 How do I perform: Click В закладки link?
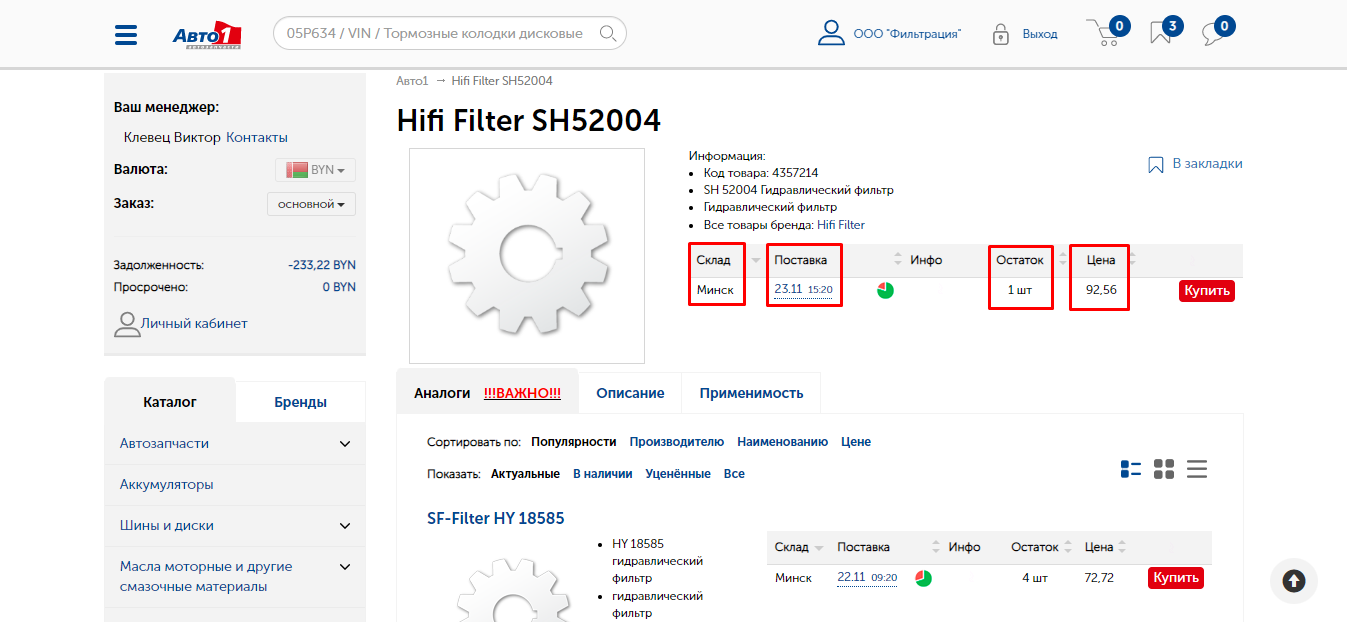(1208, 164)
